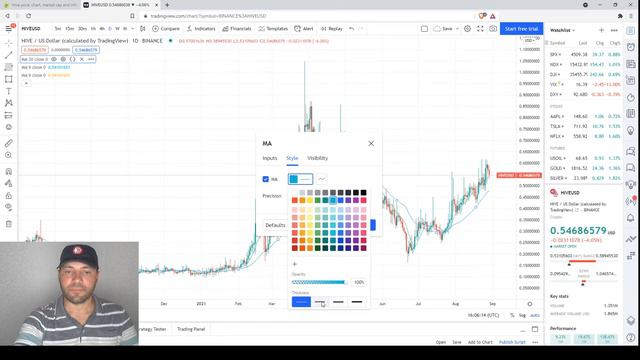The height and width of the screenshot is (360, 640).
Task: Open the Compare symbols button
Action: [x=166, y=29]
